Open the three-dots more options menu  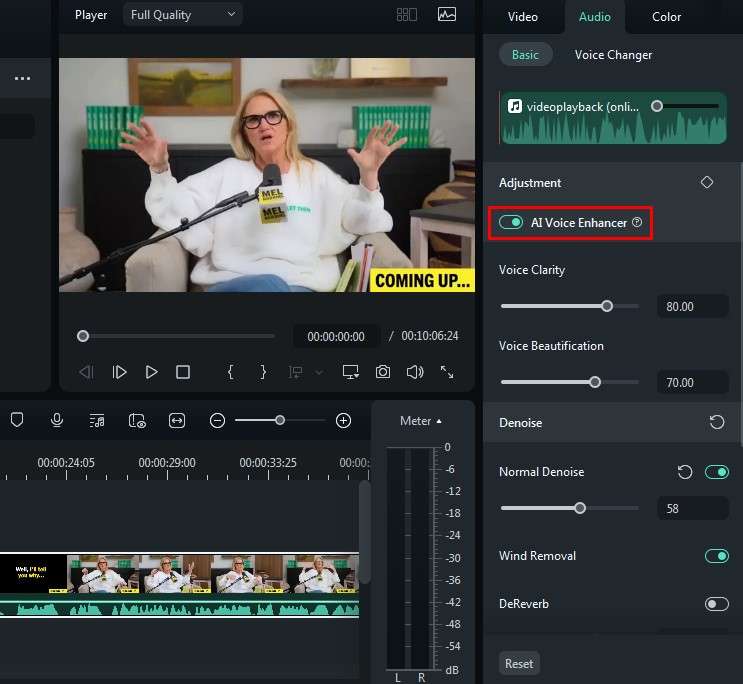tap(22, 78)
